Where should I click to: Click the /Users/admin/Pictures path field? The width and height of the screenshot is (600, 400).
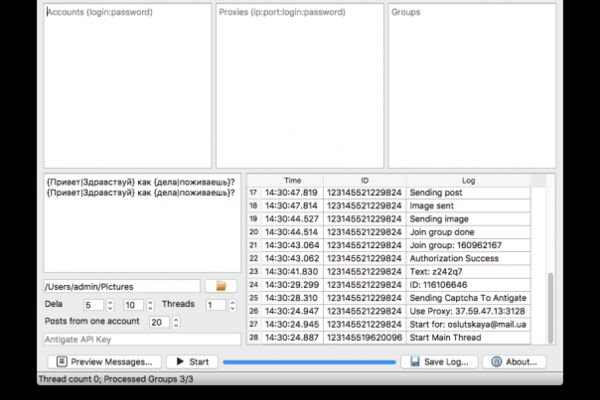coord(122,286)
